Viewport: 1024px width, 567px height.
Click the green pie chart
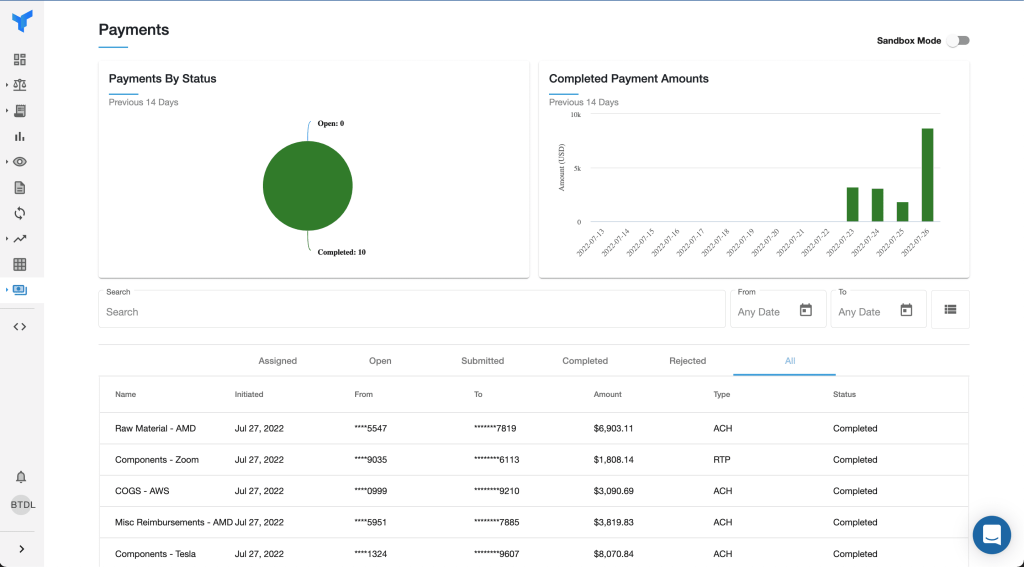click(308, 186)
